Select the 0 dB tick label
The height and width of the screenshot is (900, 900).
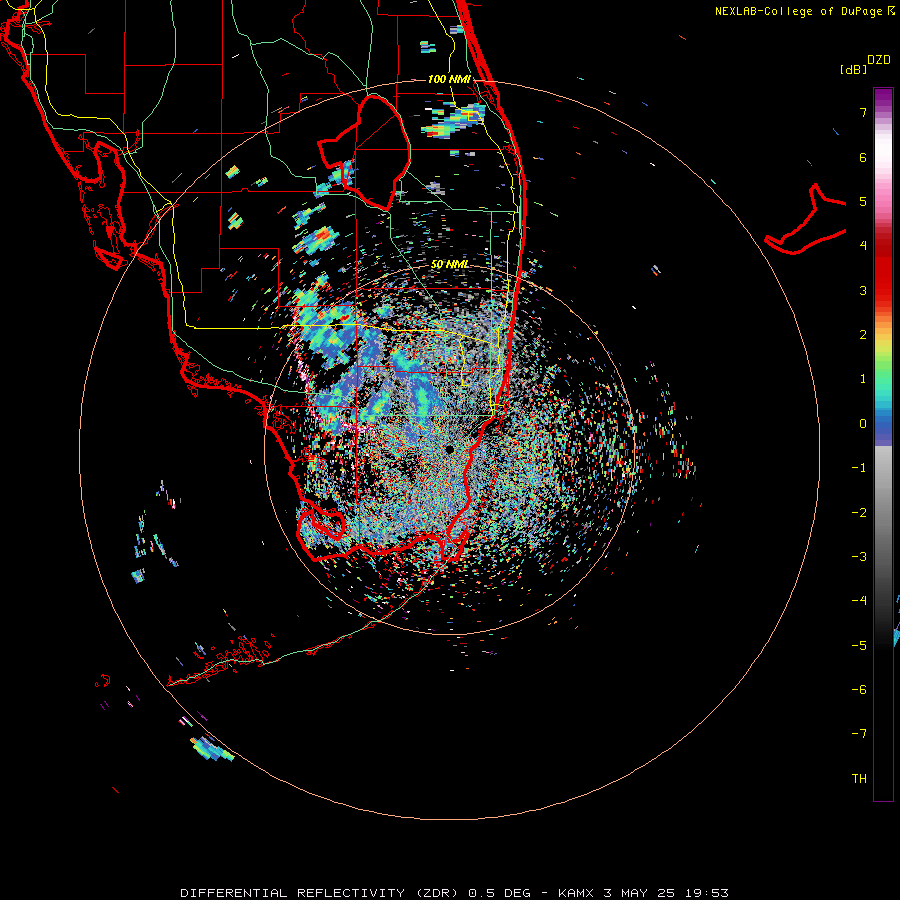pos(863,424)
